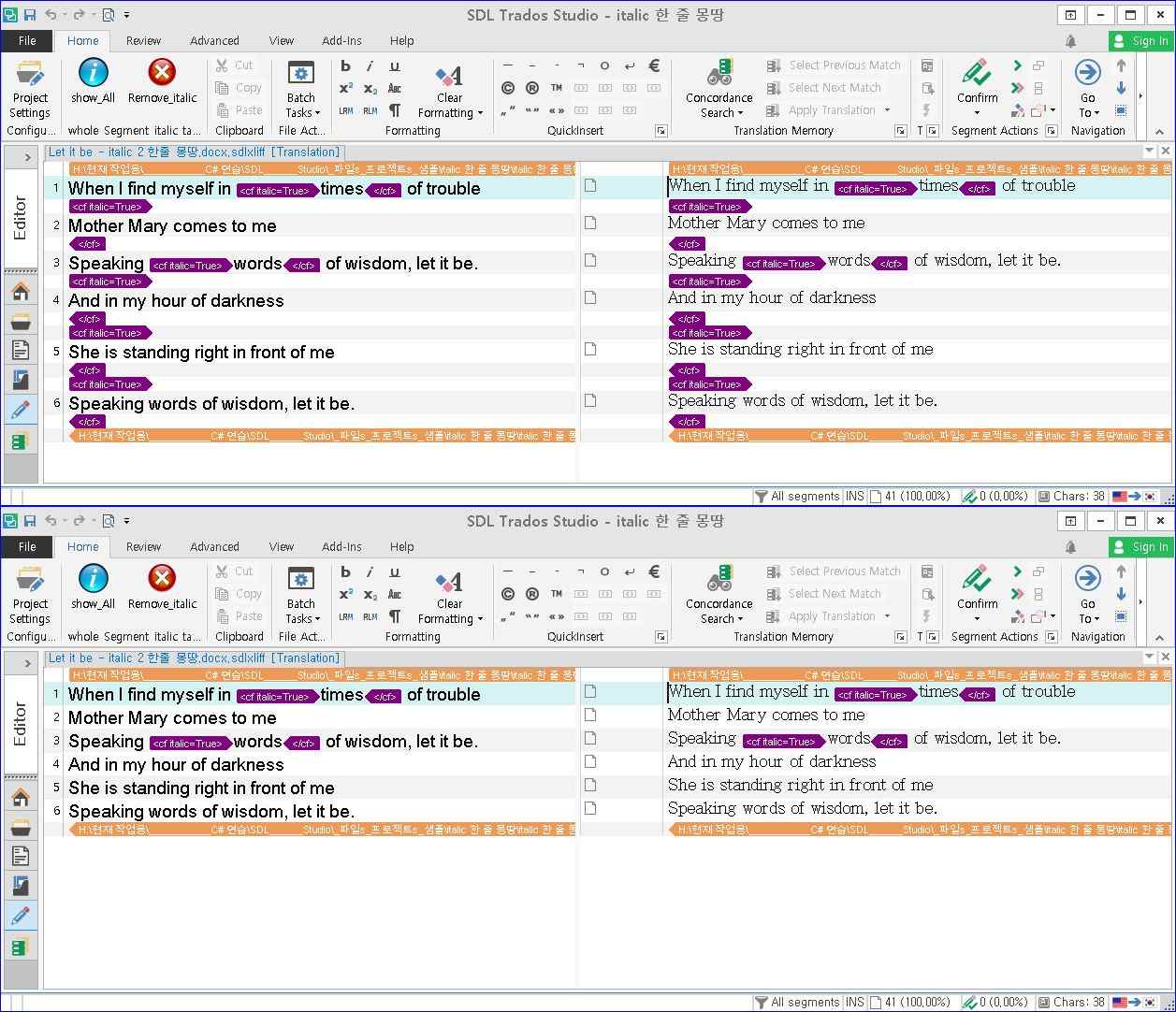Toggle underline formatting in lower window

click(x=395, y=571)
